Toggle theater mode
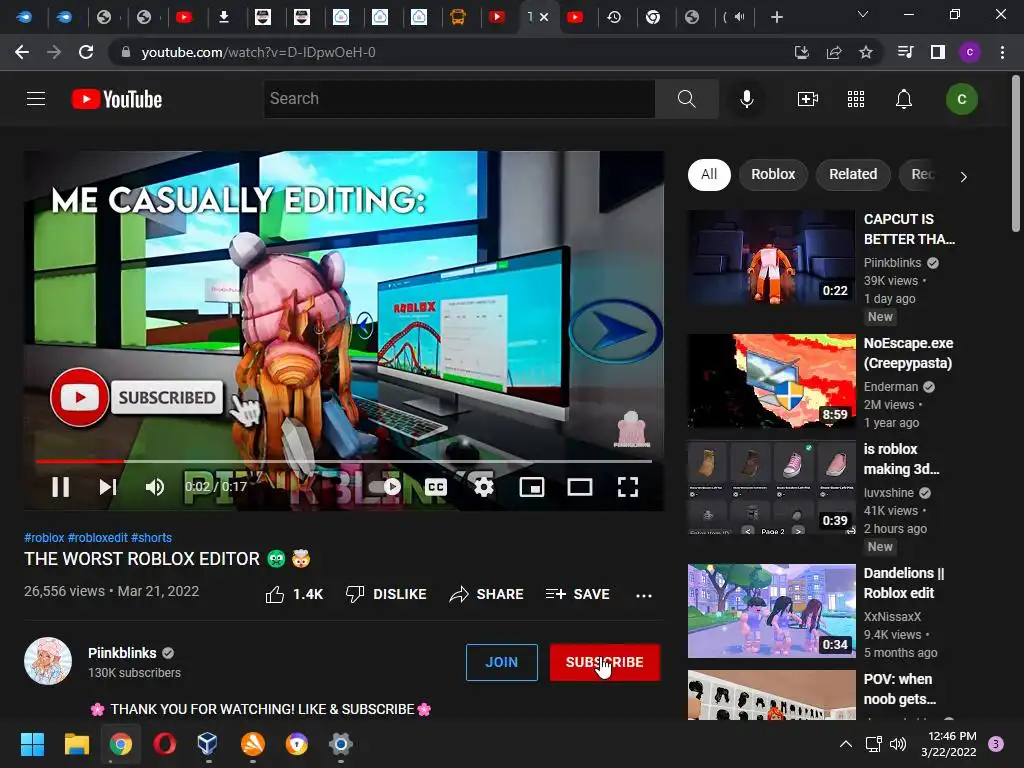Image resolution: width=1024 pixels, height=768 pixels. (x=579, y=487)
